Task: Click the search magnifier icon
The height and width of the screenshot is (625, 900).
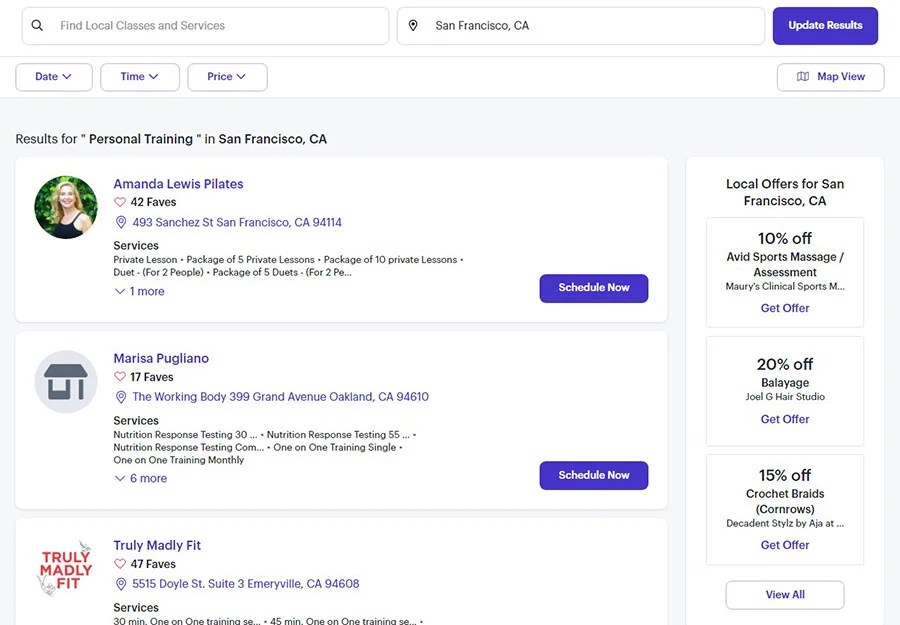Action: point(37,25)
